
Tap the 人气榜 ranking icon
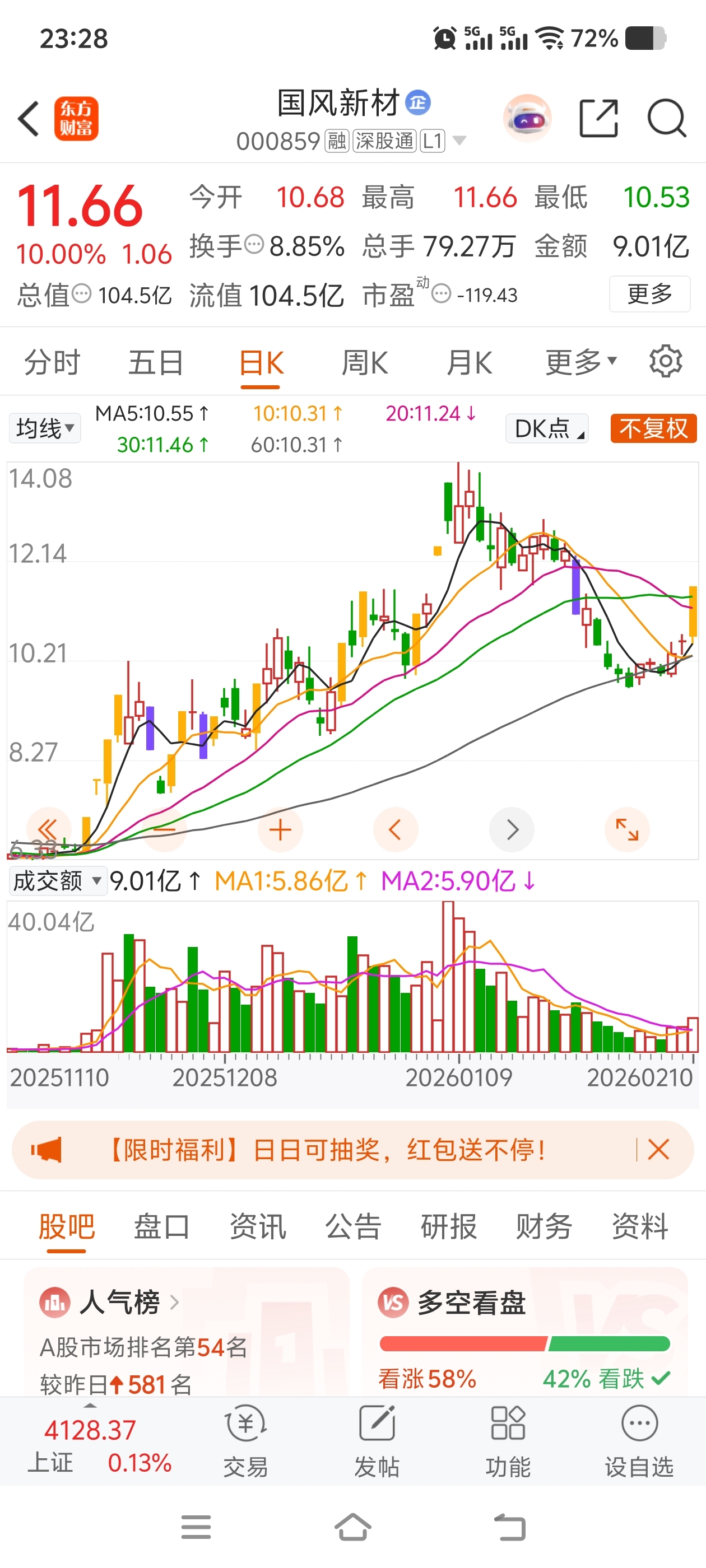(x=55, y=1303)
